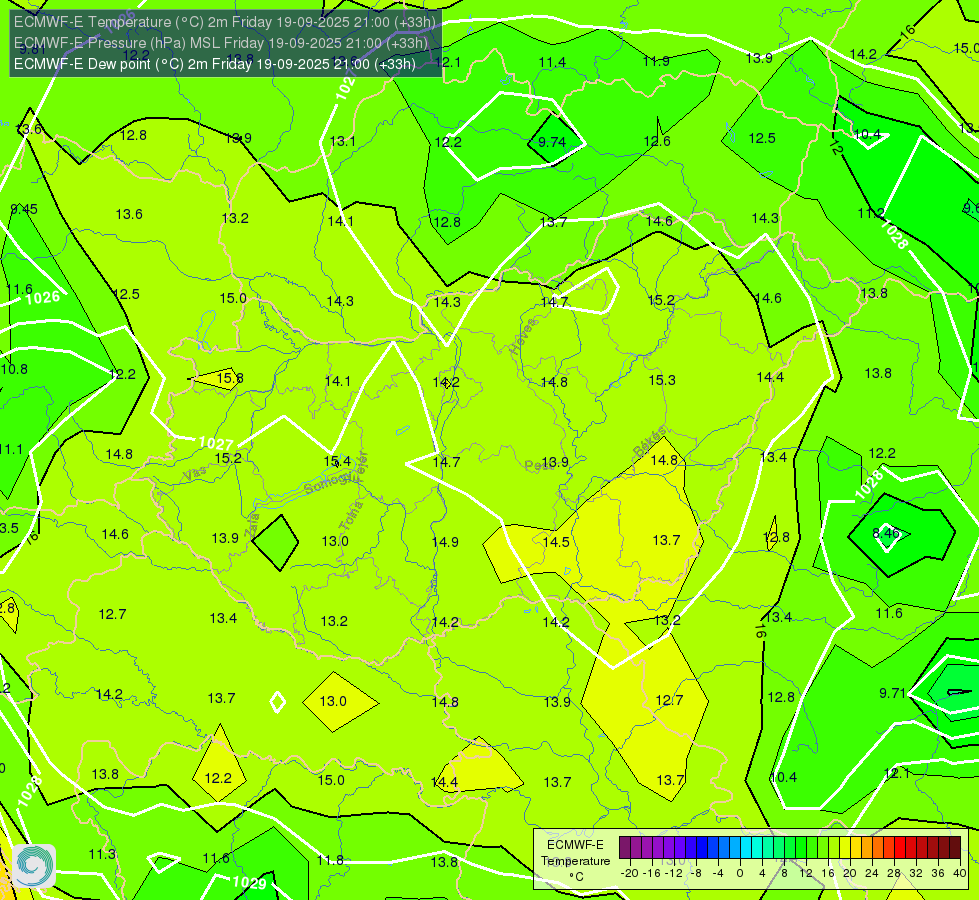Click the 10.8 temperature value
Image resolution: width=979 pixels, height=900 pixels.
click(14, 369)
